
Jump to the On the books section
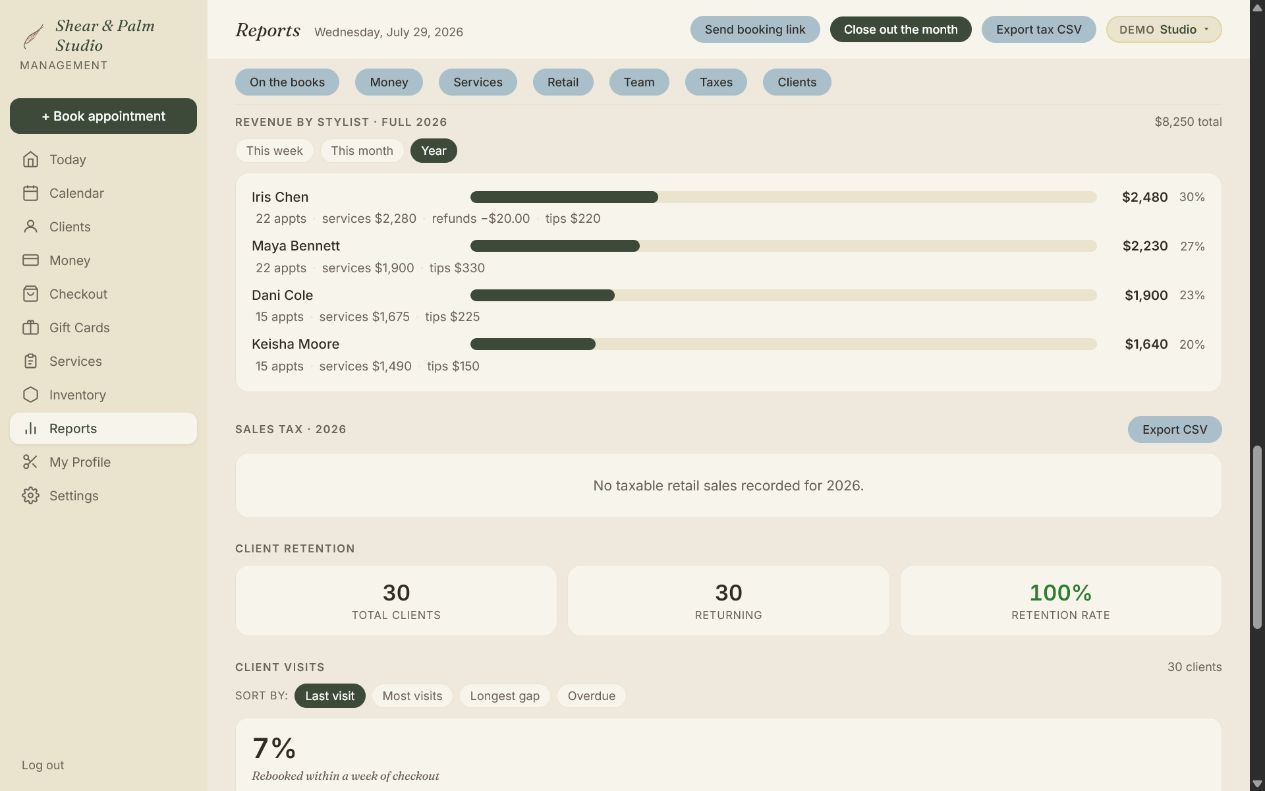pos(287,82)
